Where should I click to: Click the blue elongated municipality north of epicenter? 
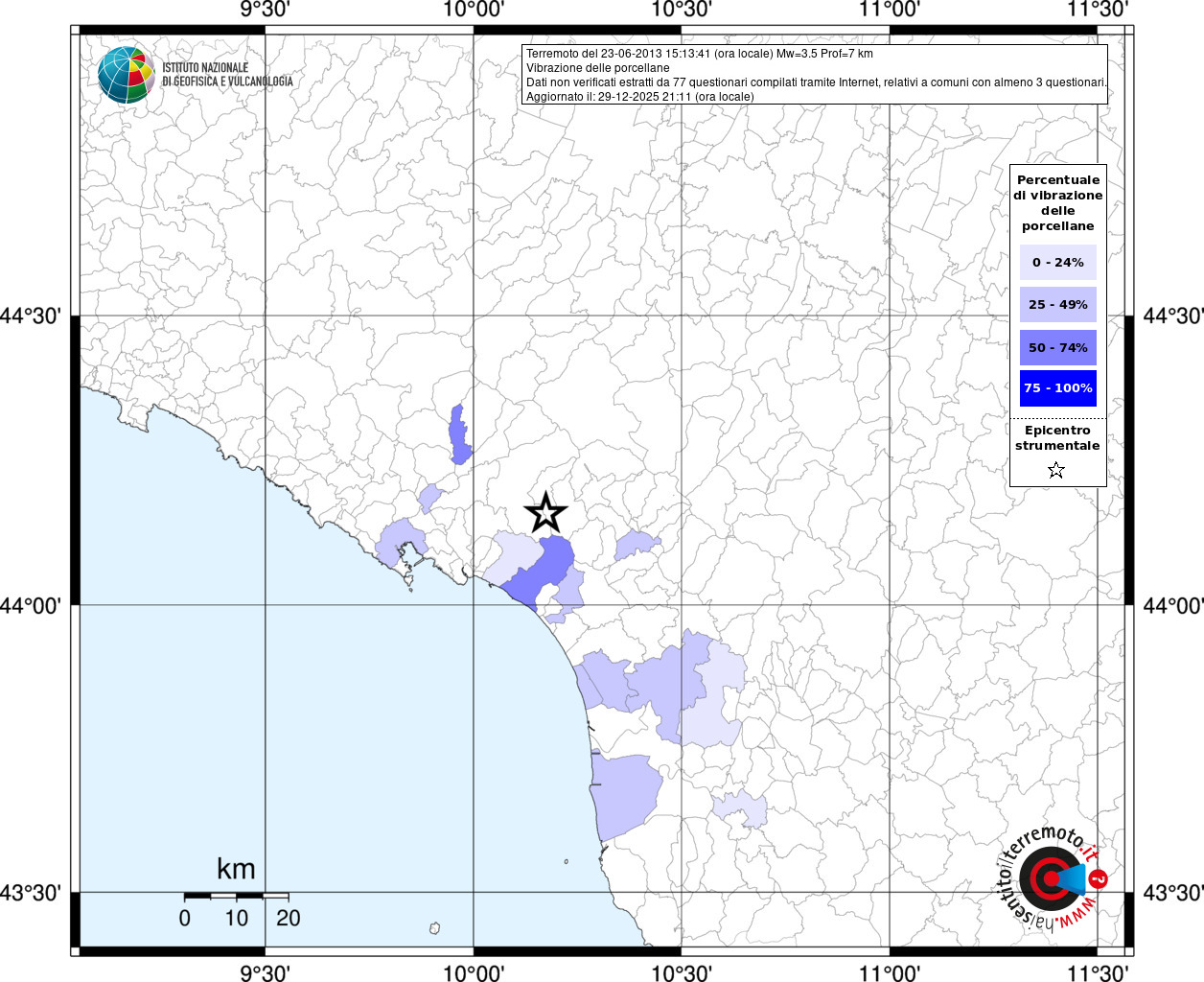460,435
